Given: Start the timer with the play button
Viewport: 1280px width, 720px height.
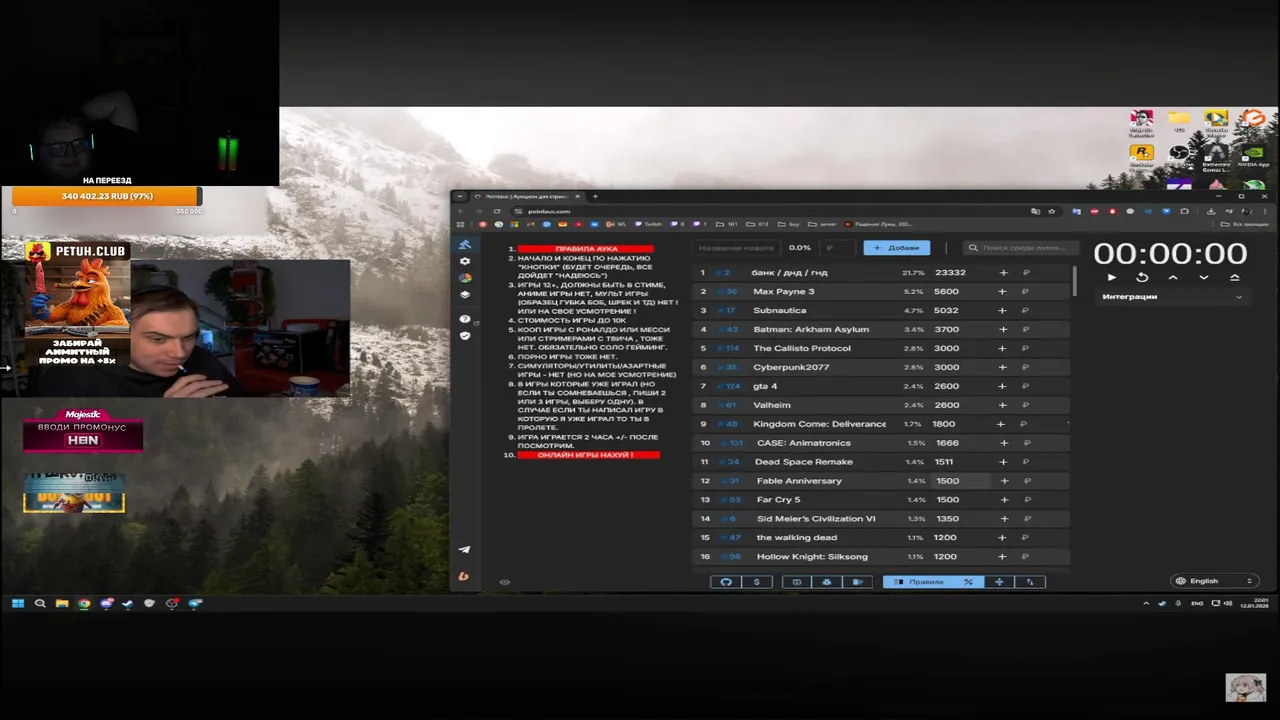Looking at the screenshot, I should [x=1111, y=277].
